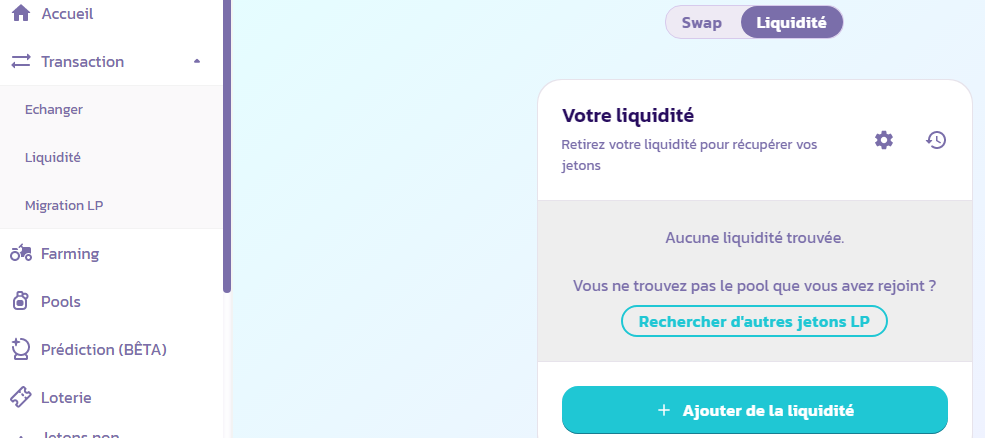
Task: Click the Prédiction (BÊTA) icon
Action: coord(21,350)
